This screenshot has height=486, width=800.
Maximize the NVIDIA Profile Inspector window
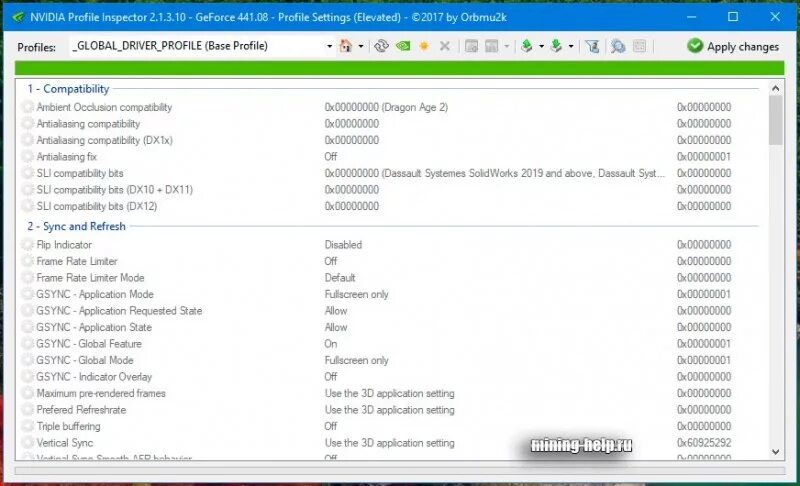point(733,17)
